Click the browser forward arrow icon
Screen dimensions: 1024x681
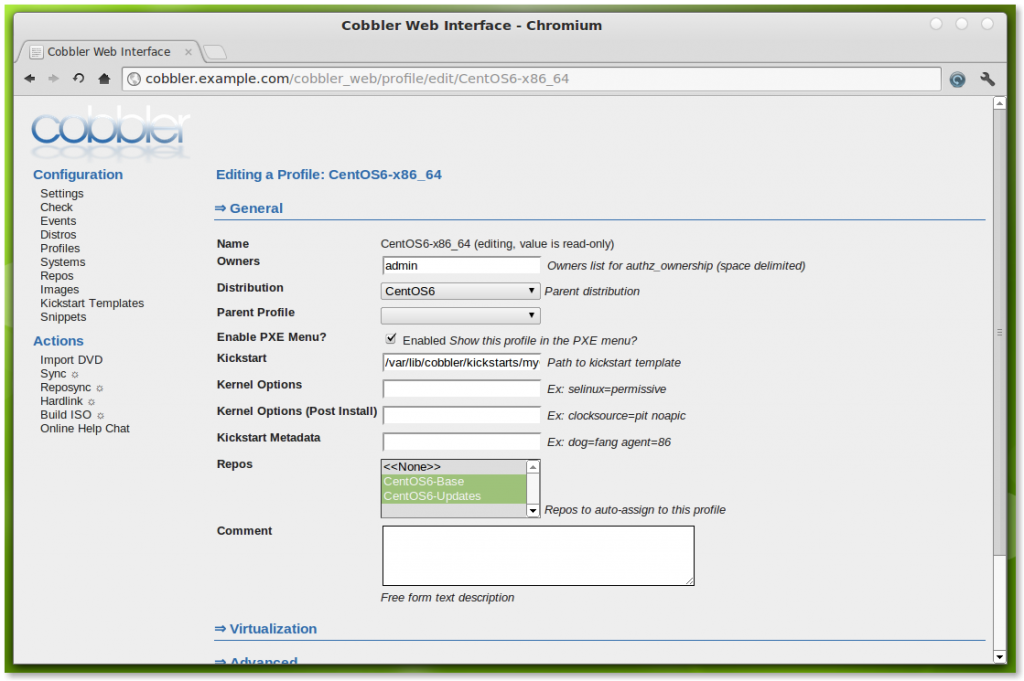coord(54,79)
